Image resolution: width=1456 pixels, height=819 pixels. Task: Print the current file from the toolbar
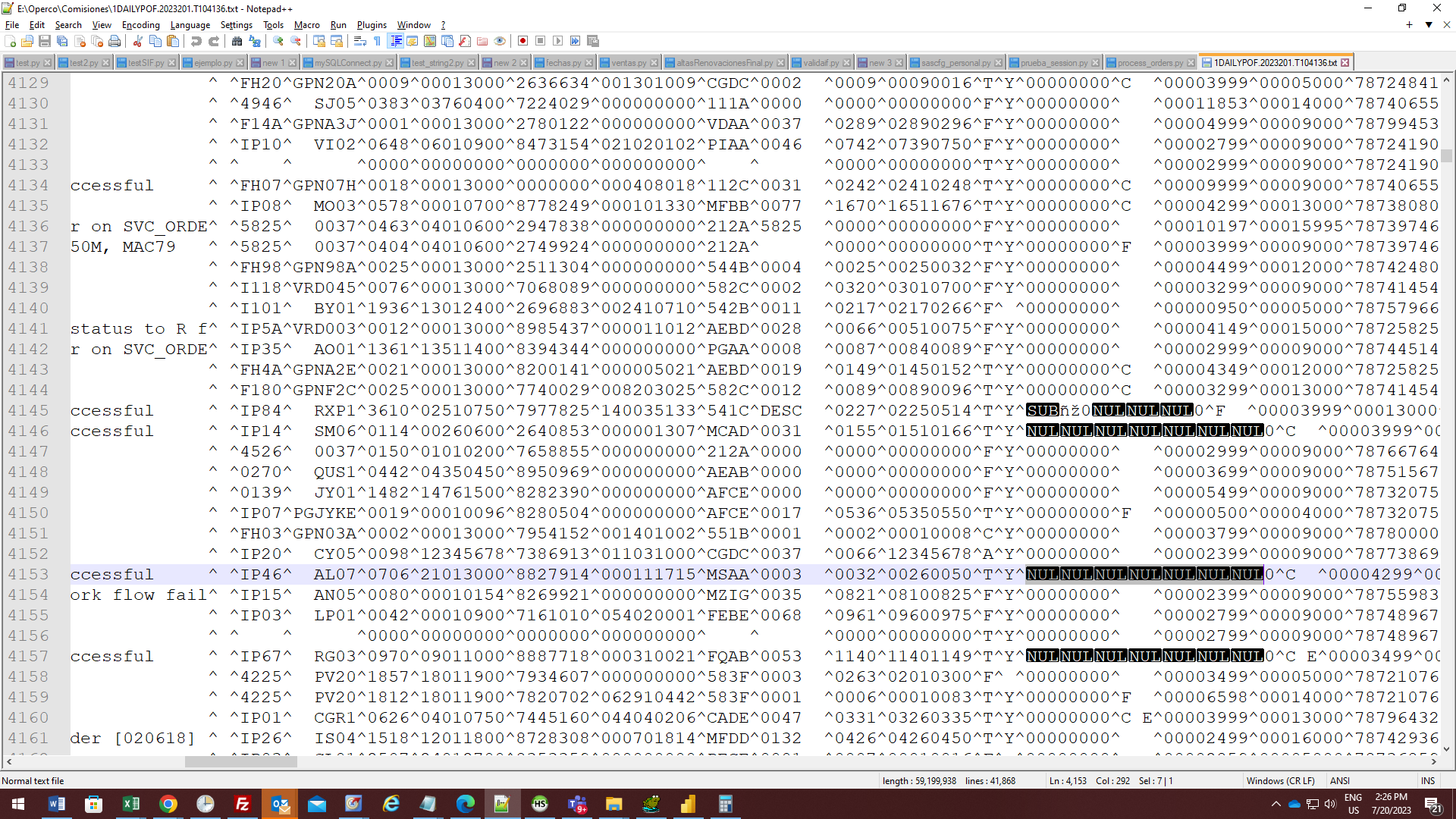click(x=114, y=41)
